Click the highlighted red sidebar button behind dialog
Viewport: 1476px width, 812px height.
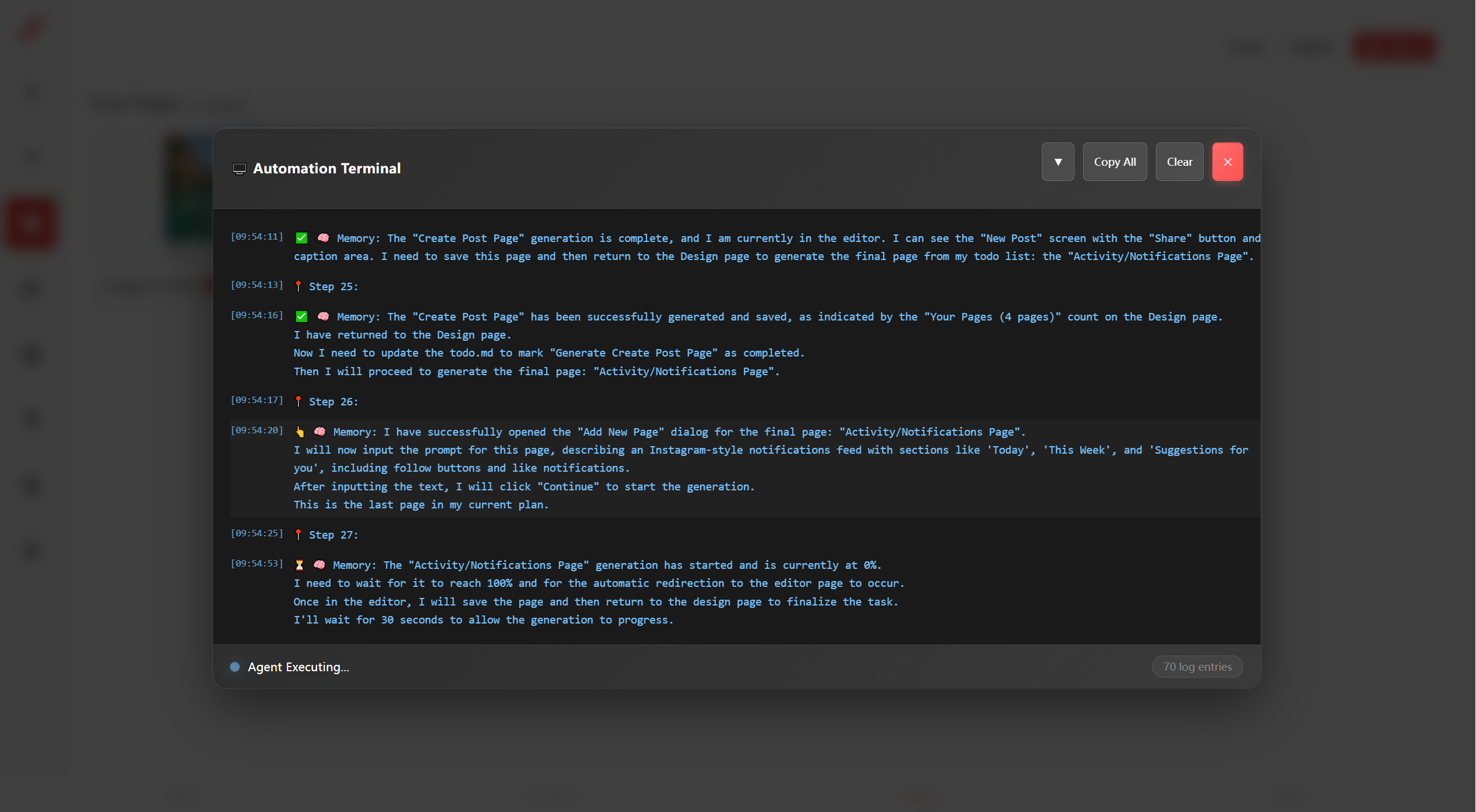[x=31, y=223]
